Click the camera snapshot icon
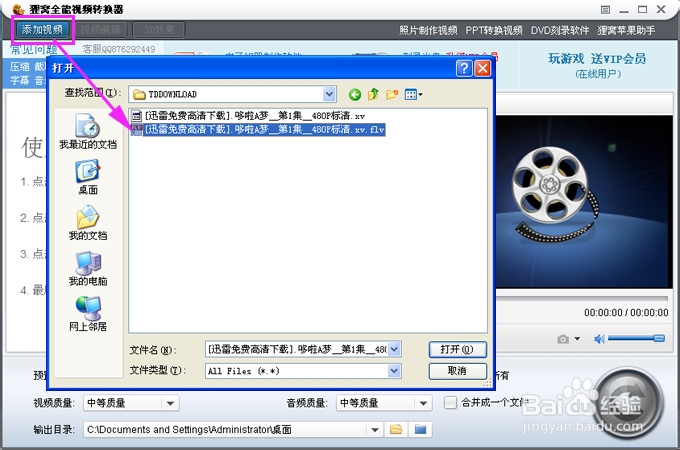This screenshot has width=680, height=450. pyautogui.click(x=563, y=339)
